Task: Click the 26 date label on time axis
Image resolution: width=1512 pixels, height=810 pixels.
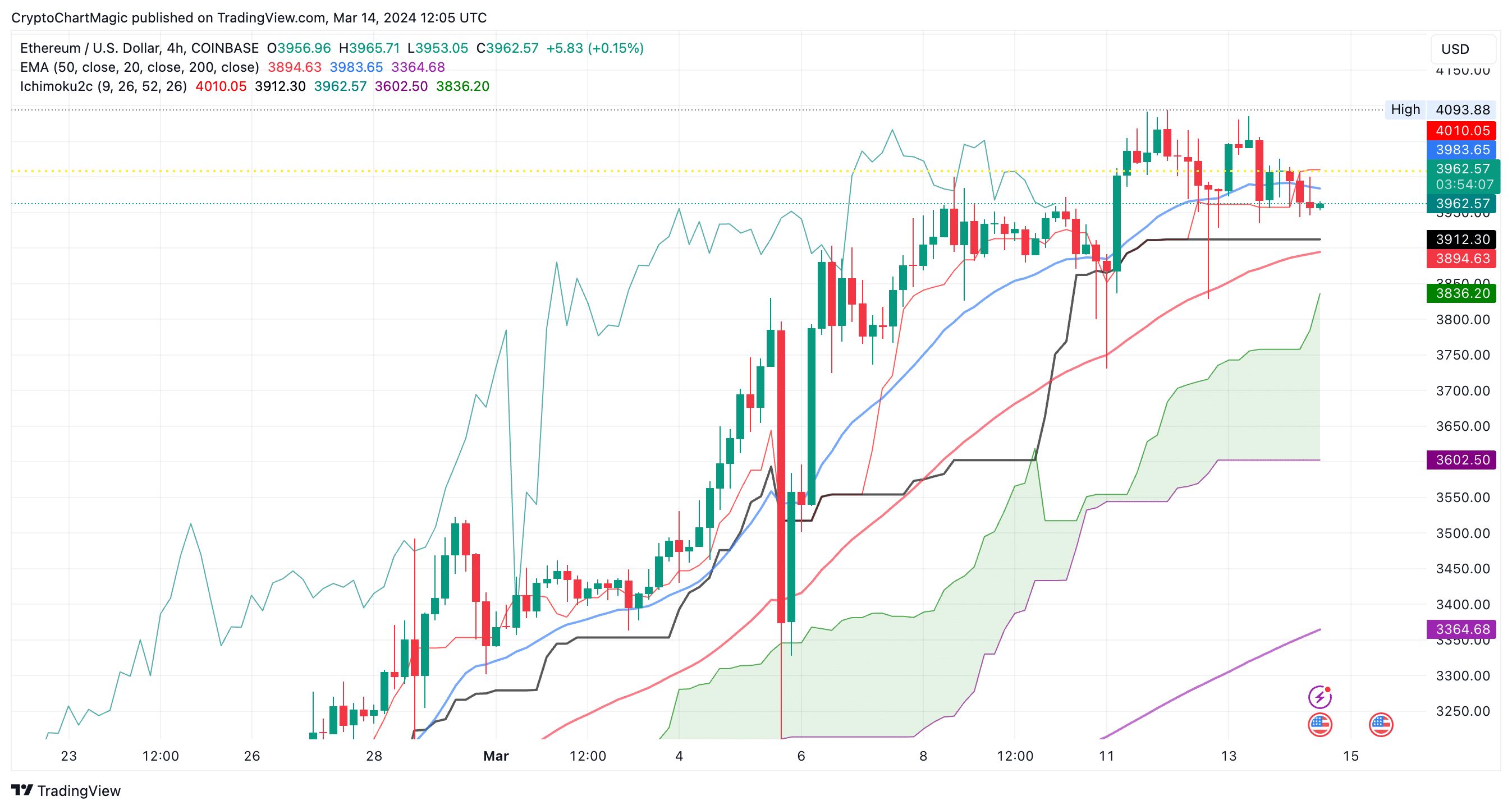Action: [x=252, y=756]
